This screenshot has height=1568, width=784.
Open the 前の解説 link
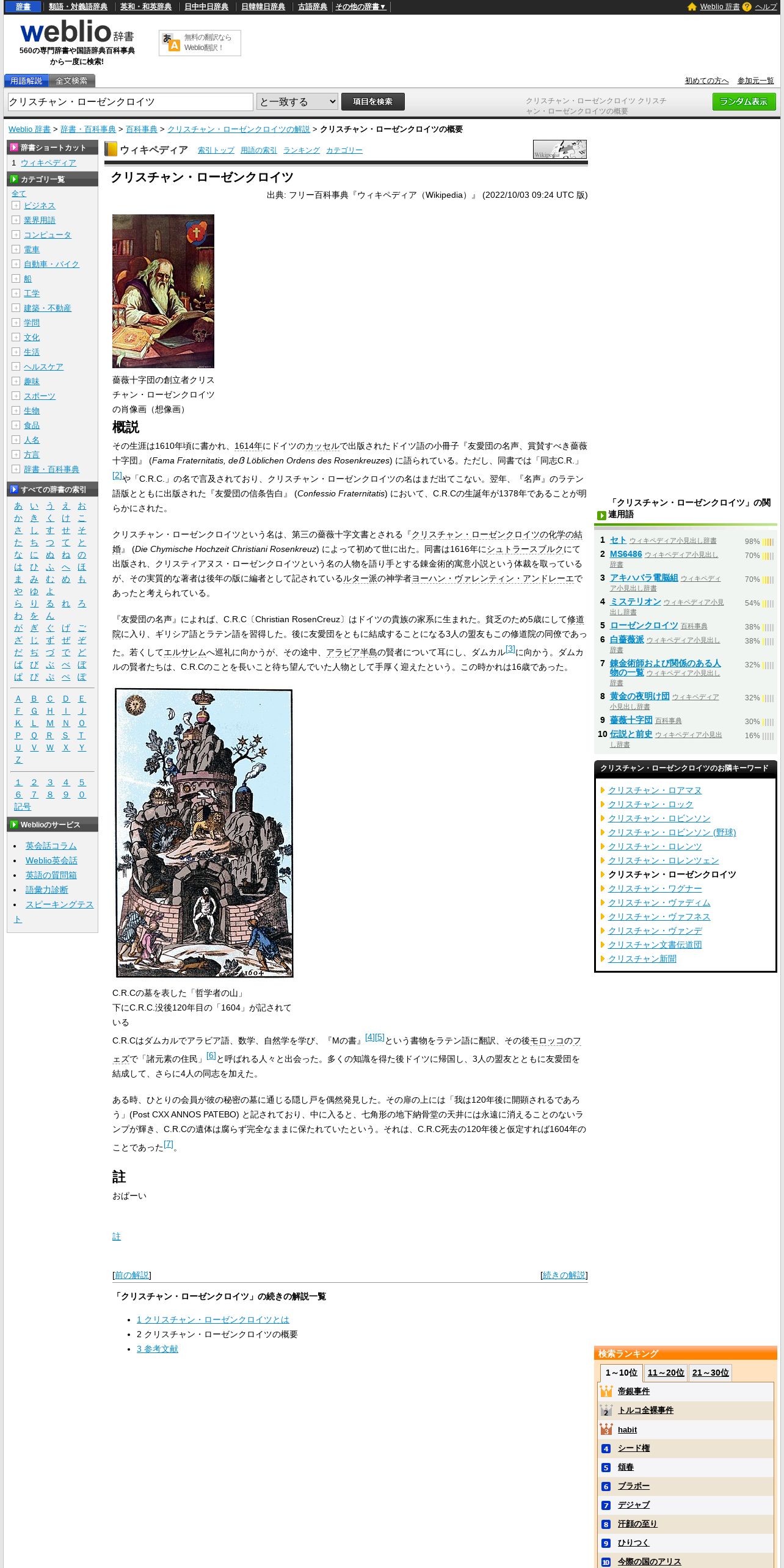click(132, 1275)
